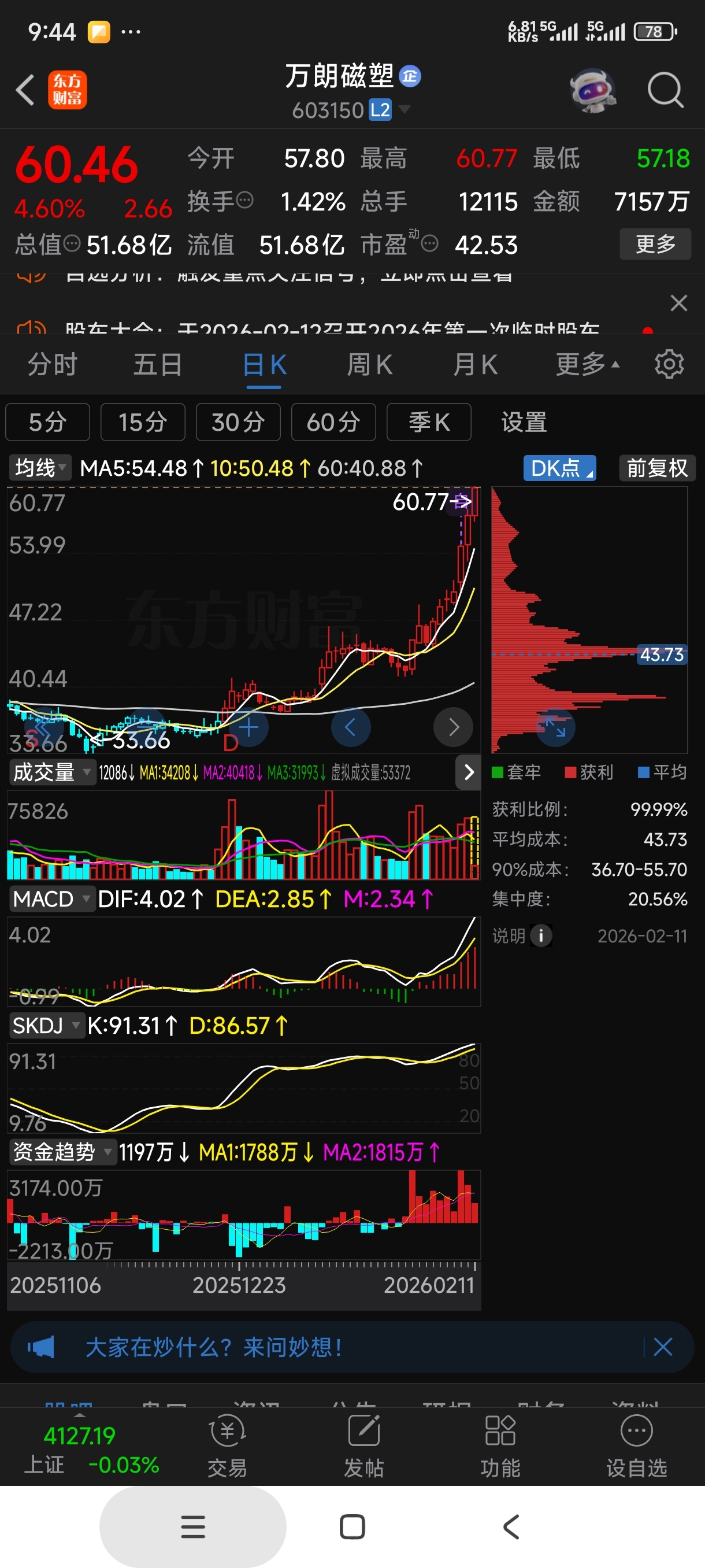Tap the megaphone icon in 妙想 banner
Screen dimensions: 705x1568
pos(41,1347)
